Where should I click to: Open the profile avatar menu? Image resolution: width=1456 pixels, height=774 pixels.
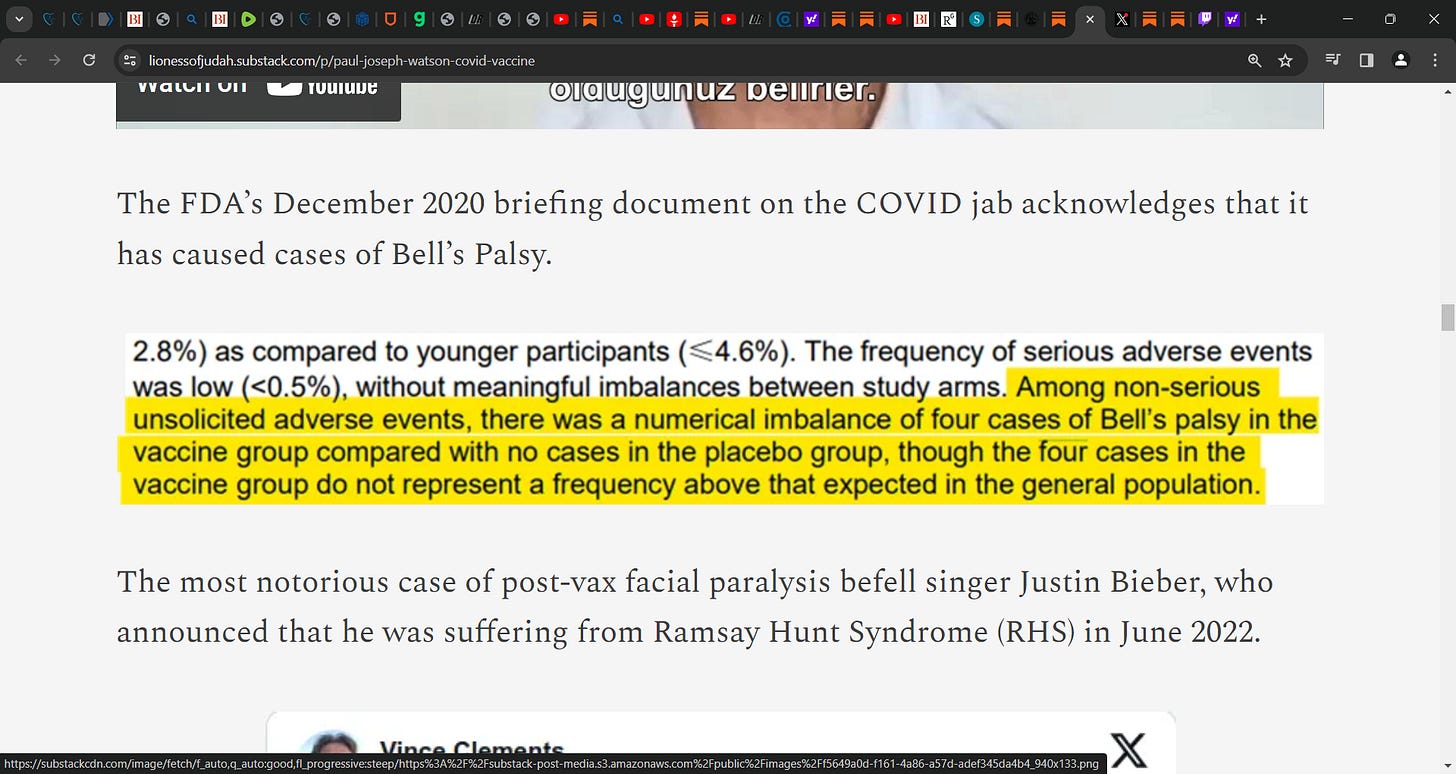[x=1401, y=60]
